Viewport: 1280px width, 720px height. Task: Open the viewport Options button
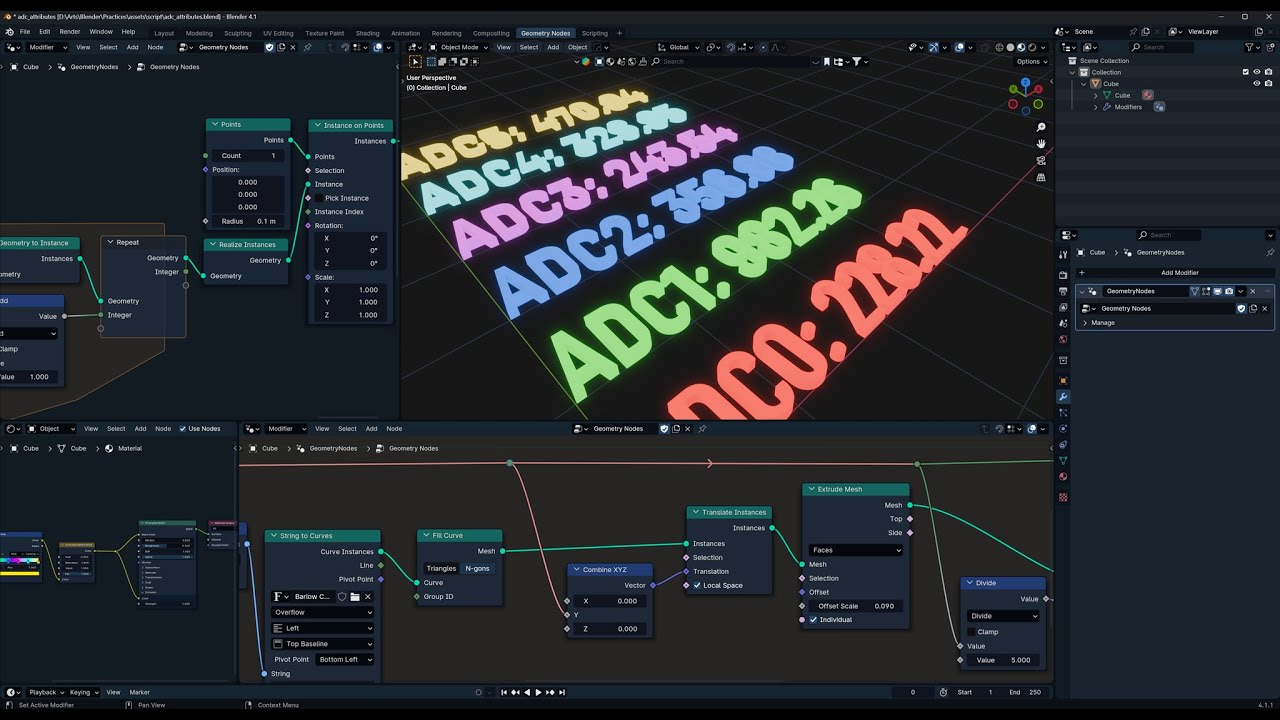click(x=1031, y=62)
